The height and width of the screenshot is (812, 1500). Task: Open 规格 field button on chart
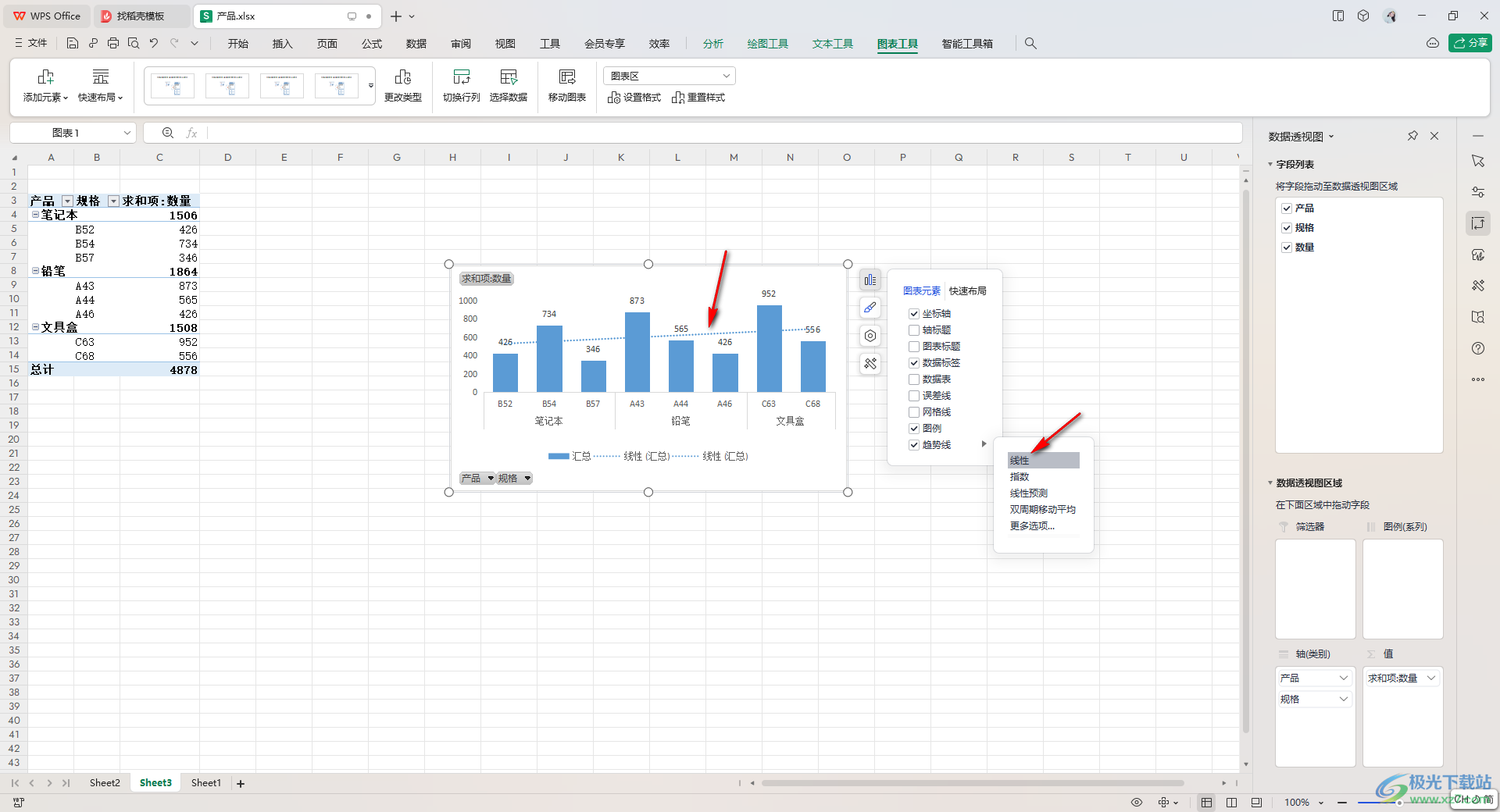515,479
